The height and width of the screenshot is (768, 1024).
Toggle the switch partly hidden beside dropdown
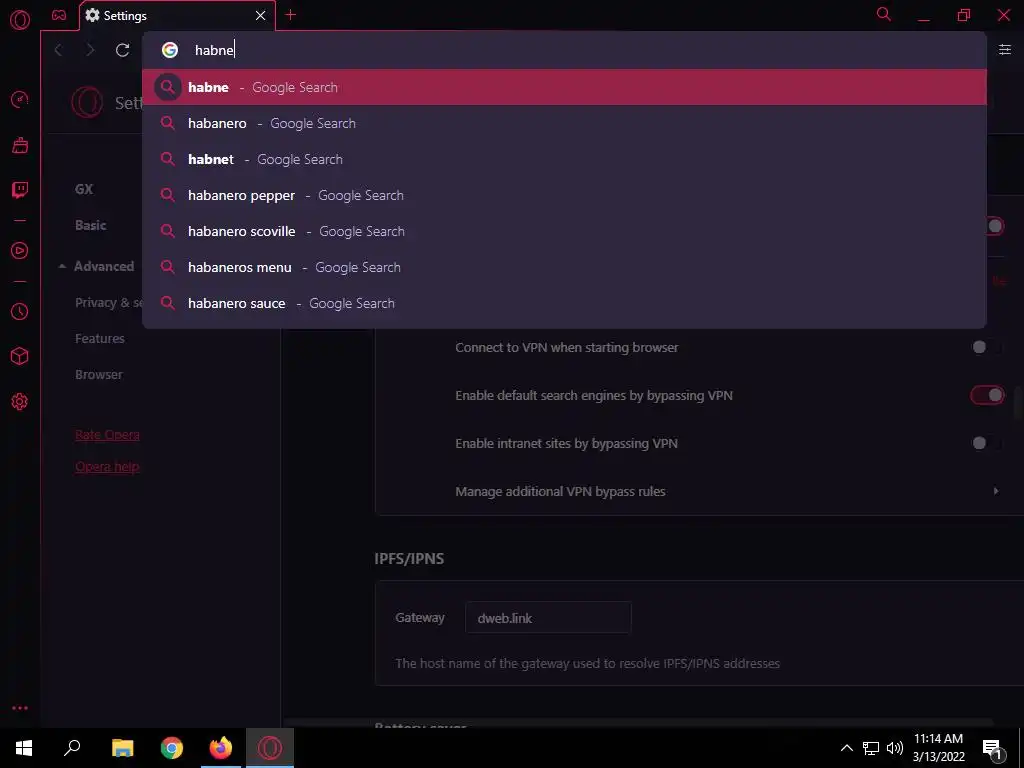[995, 226]
